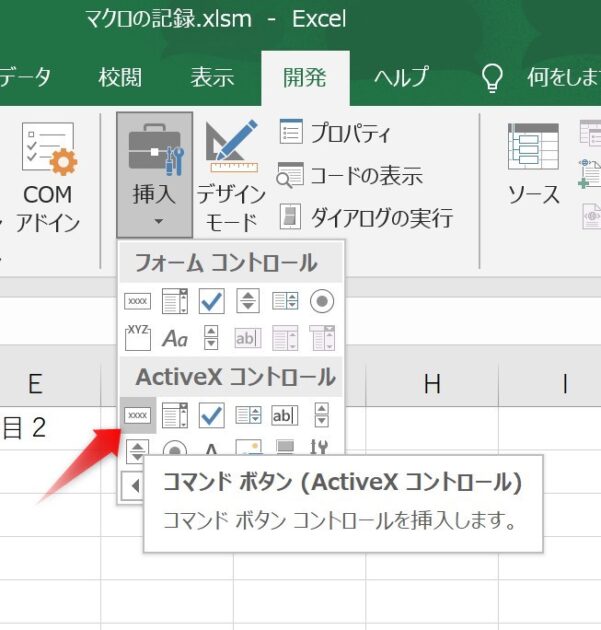601x630 pixels.
Task: Select greyed Combo Drop-Down Edit form control
Action: click(x=322, y=338)
